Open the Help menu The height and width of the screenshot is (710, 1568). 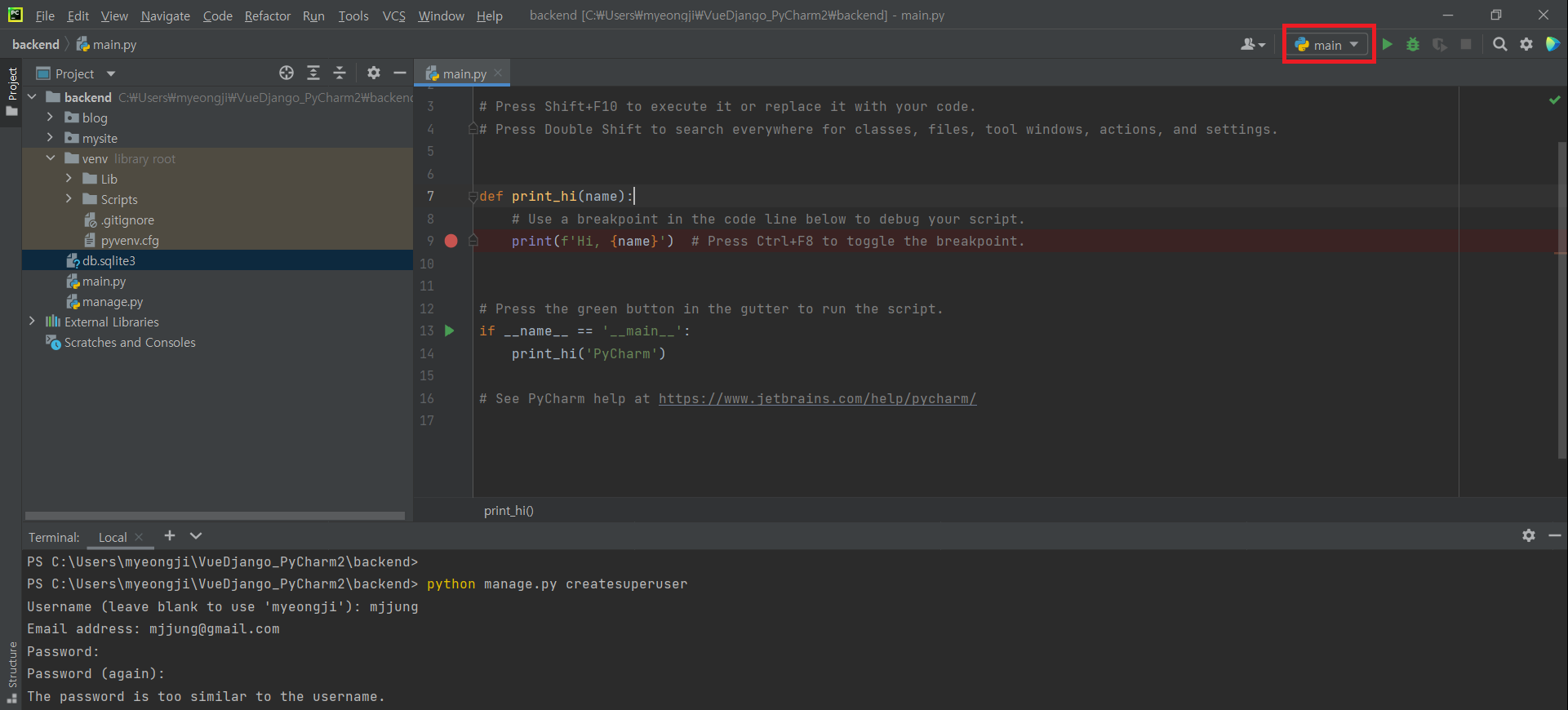pos(490,16)
